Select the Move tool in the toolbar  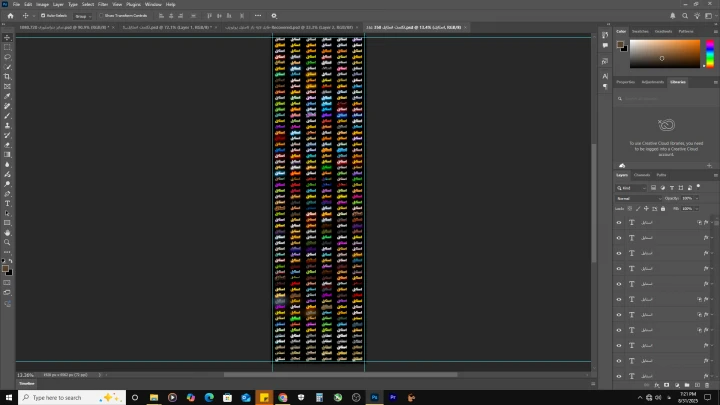point(7,38)
